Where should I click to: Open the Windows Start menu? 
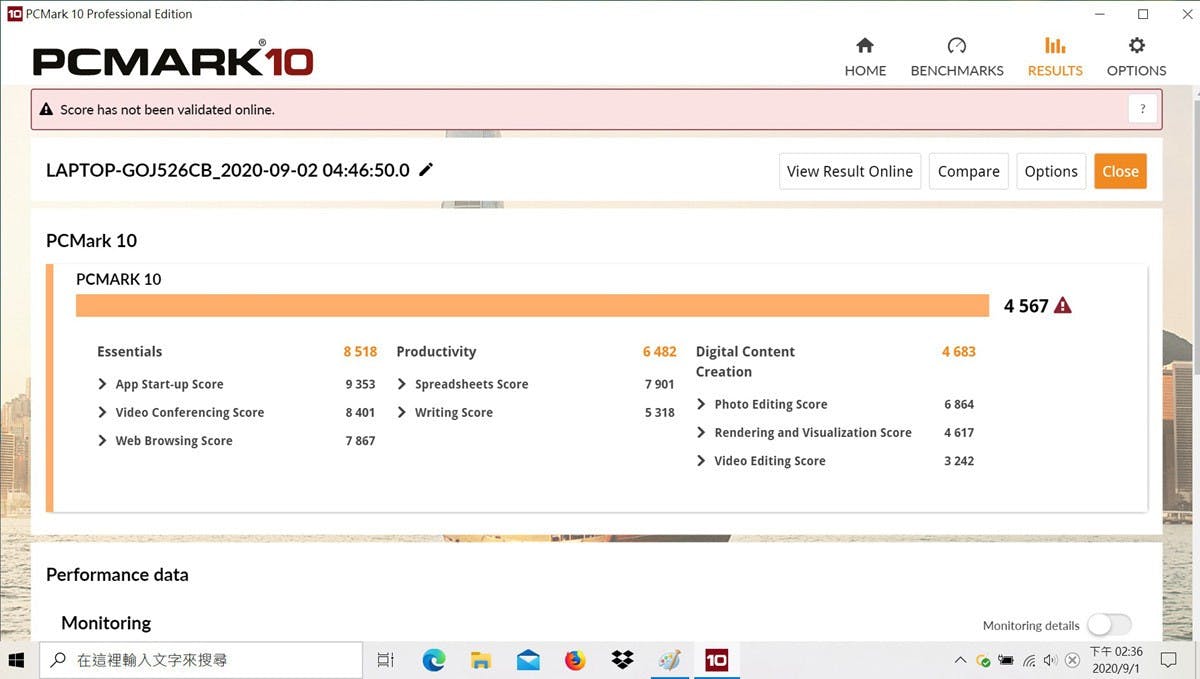[17, 660]
